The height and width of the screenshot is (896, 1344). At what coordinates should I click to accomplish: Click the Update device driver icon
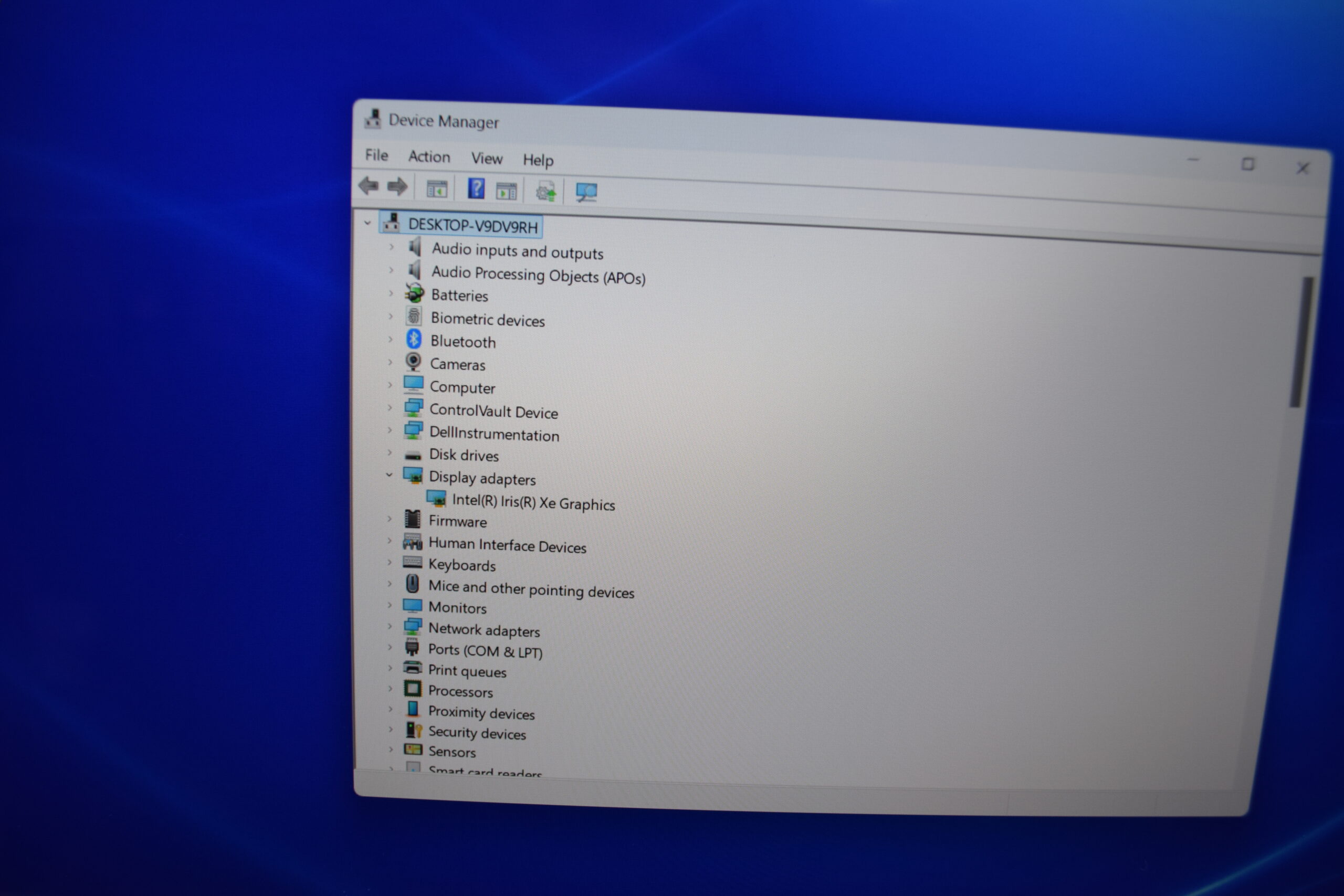coord(545,192)
